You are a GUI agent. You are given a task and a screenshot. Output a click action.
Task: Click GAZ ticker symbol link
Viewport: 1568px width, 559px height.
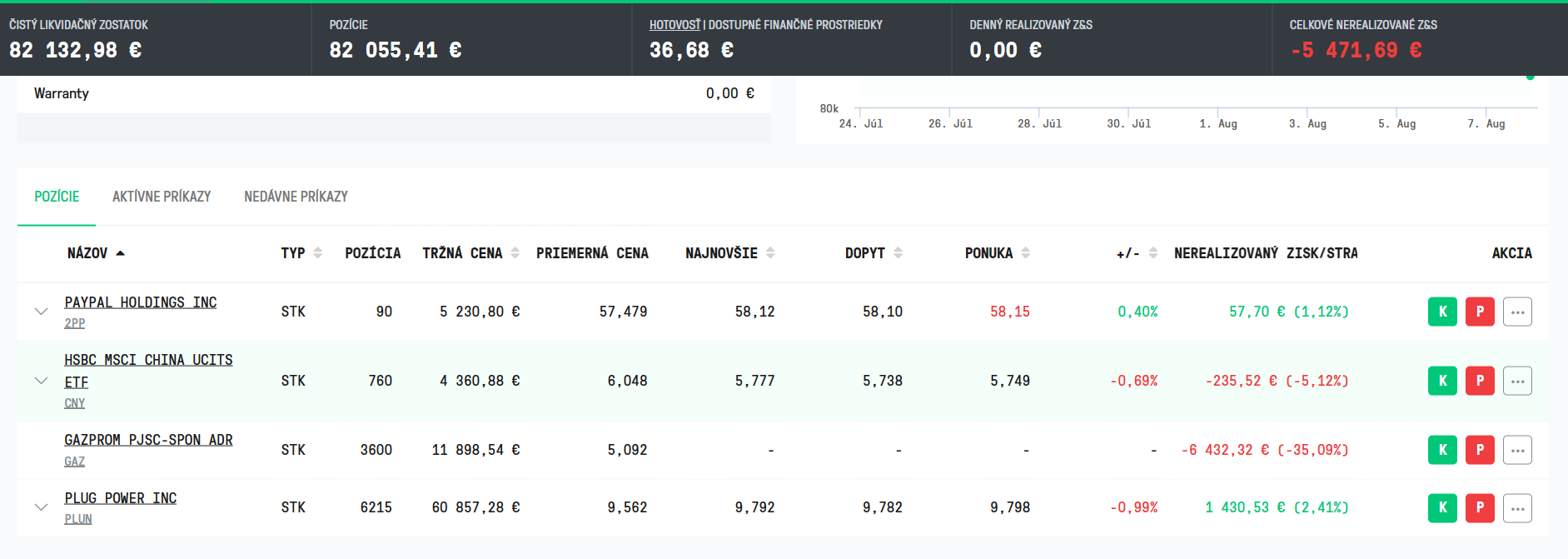75,462
